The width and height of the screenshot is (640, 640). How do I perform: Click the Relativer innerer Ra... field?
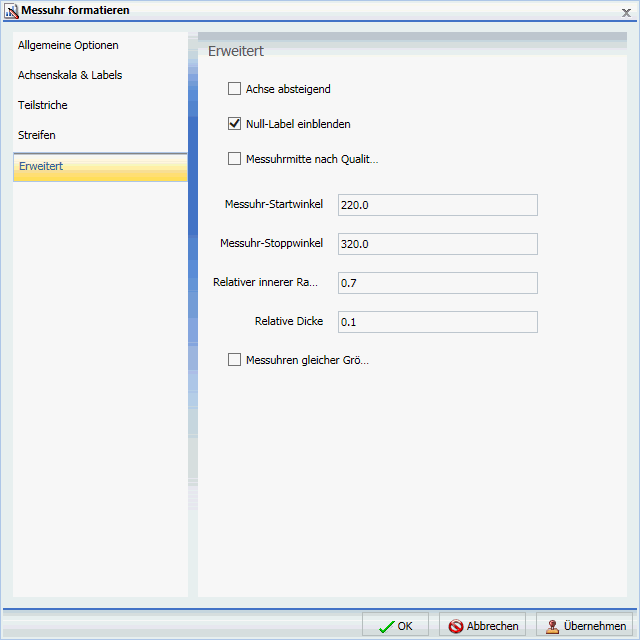[x=438, y=283]
